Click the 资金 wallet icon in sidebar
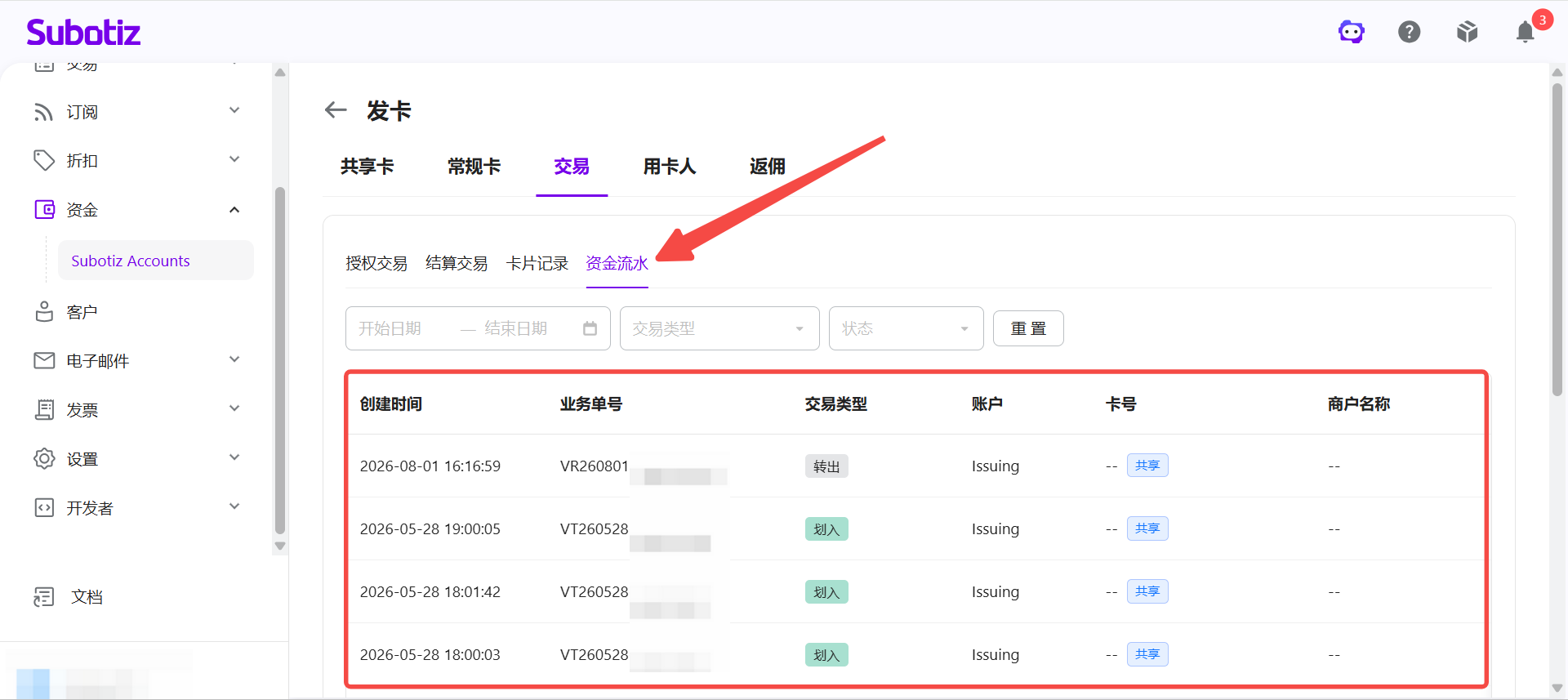The width and height of the screenshot is (1568, 700). coord(44,210)
